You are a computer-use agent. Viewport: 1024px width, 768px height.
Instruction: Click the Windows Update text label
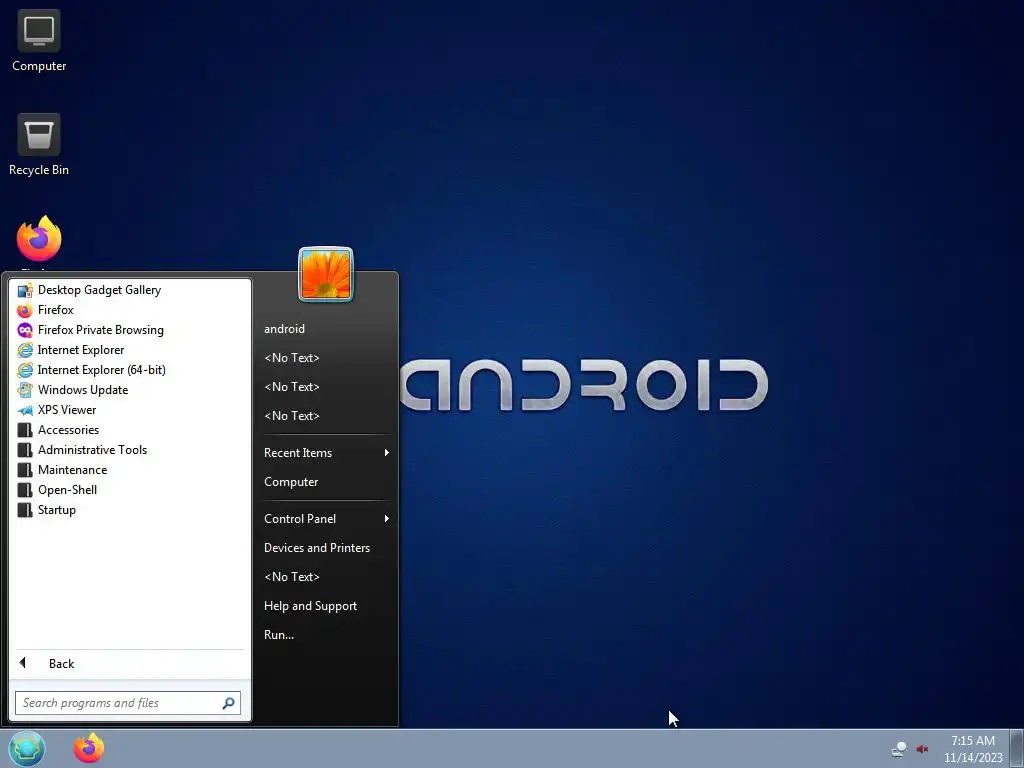83,390
